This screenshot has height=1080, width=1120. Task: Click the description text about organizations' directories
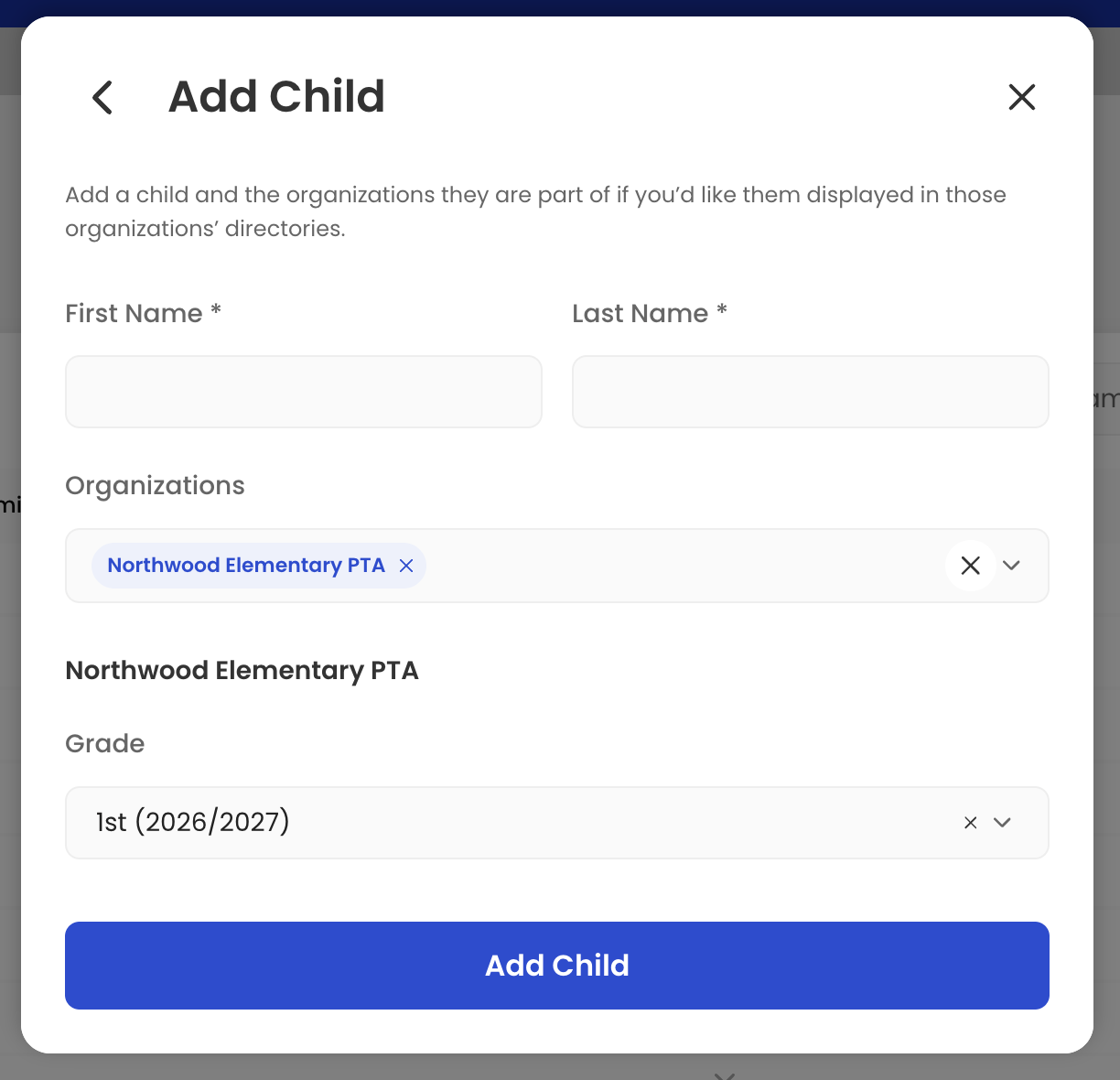536,211
